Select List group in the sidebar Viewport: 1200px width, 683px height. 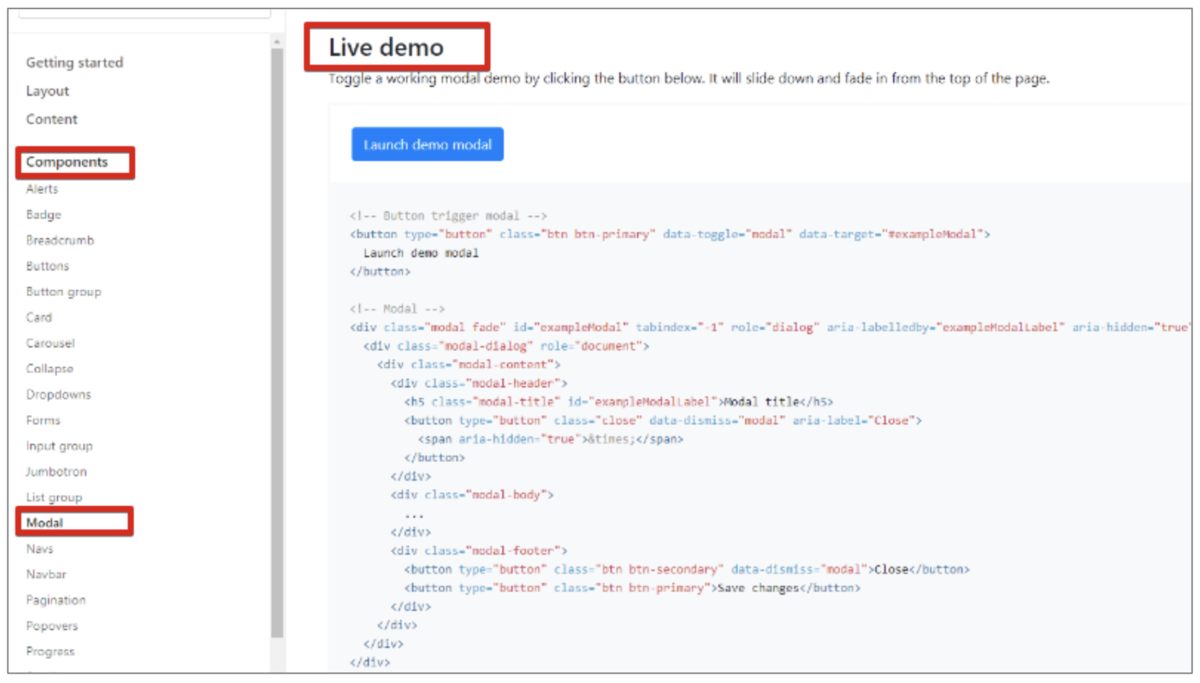pyautogui.click(x=54, y=498)
